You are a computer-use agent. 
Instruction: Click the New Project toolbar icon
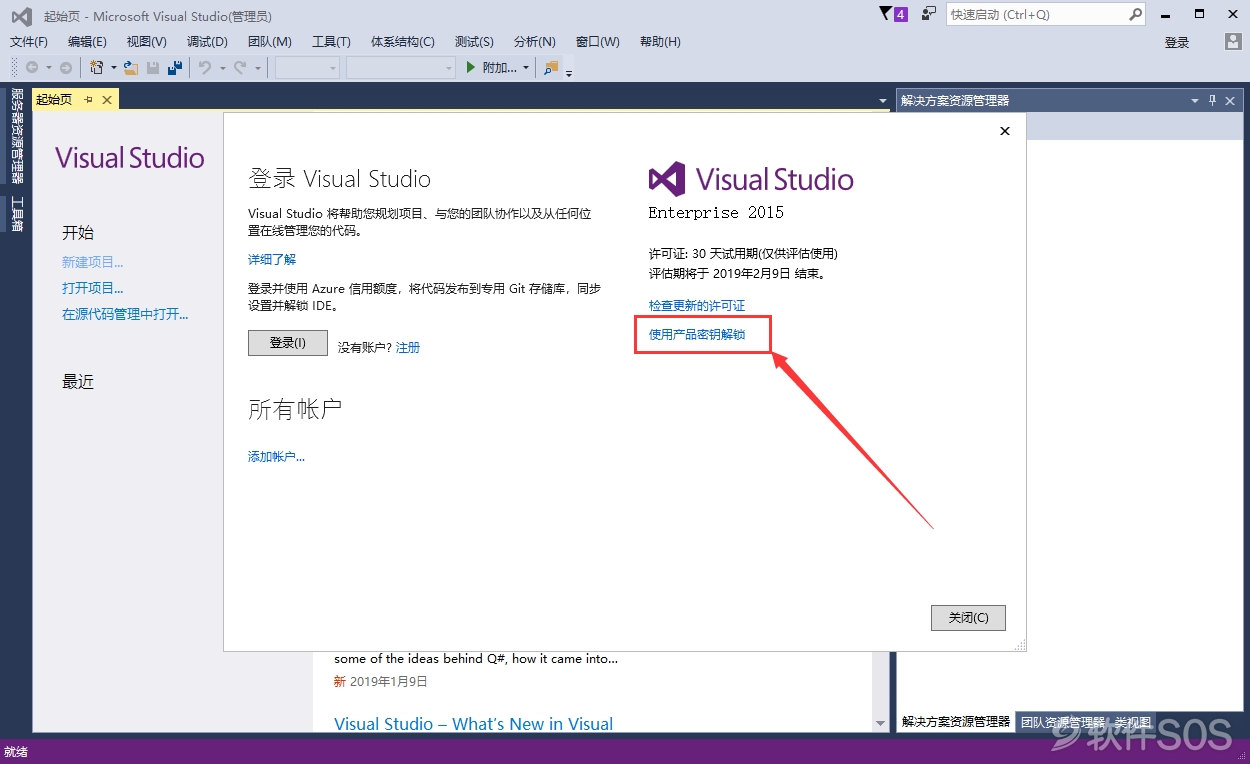coord(97,67)
